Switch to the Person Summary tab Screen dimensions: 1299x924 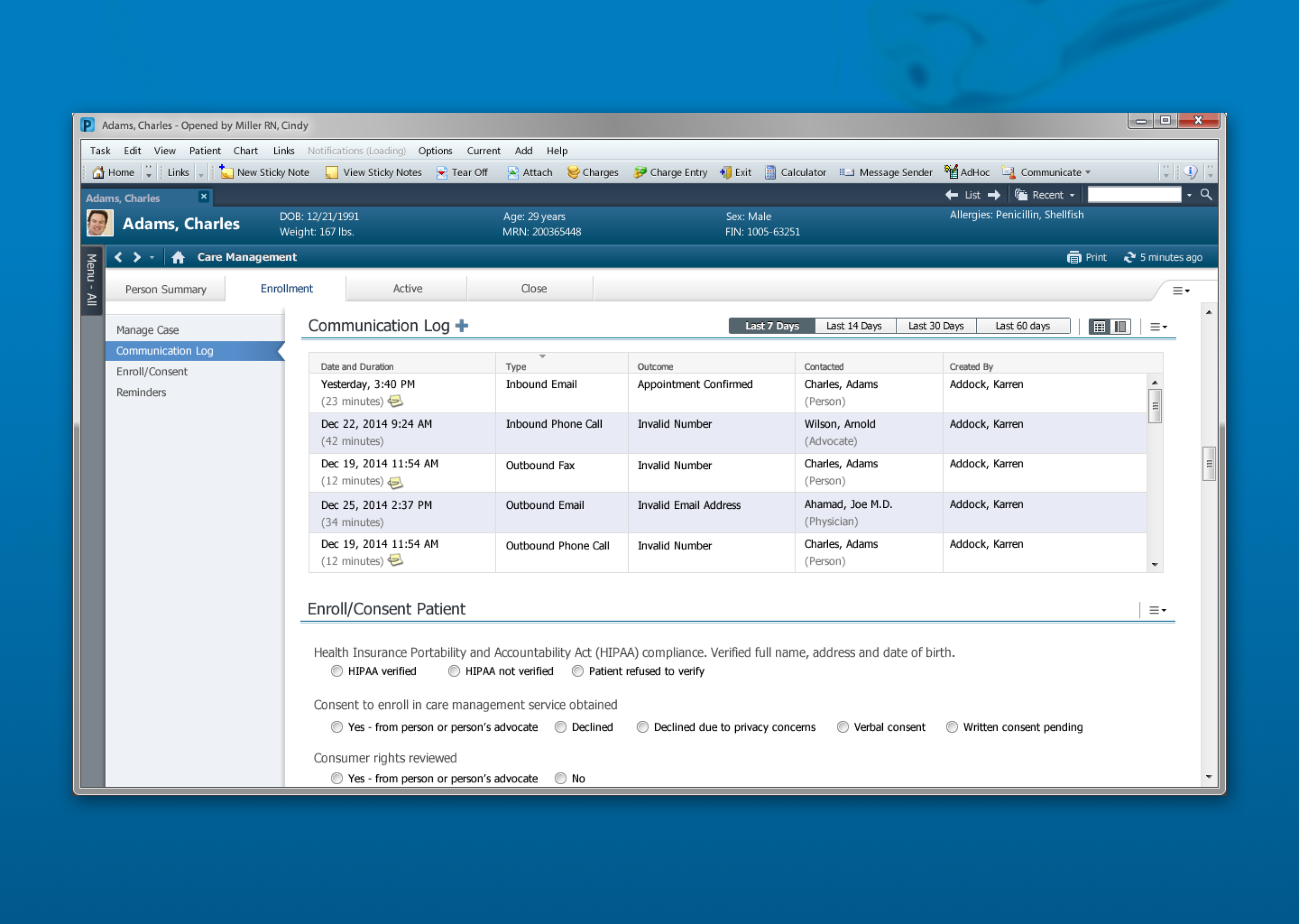(x=166, y=288)
